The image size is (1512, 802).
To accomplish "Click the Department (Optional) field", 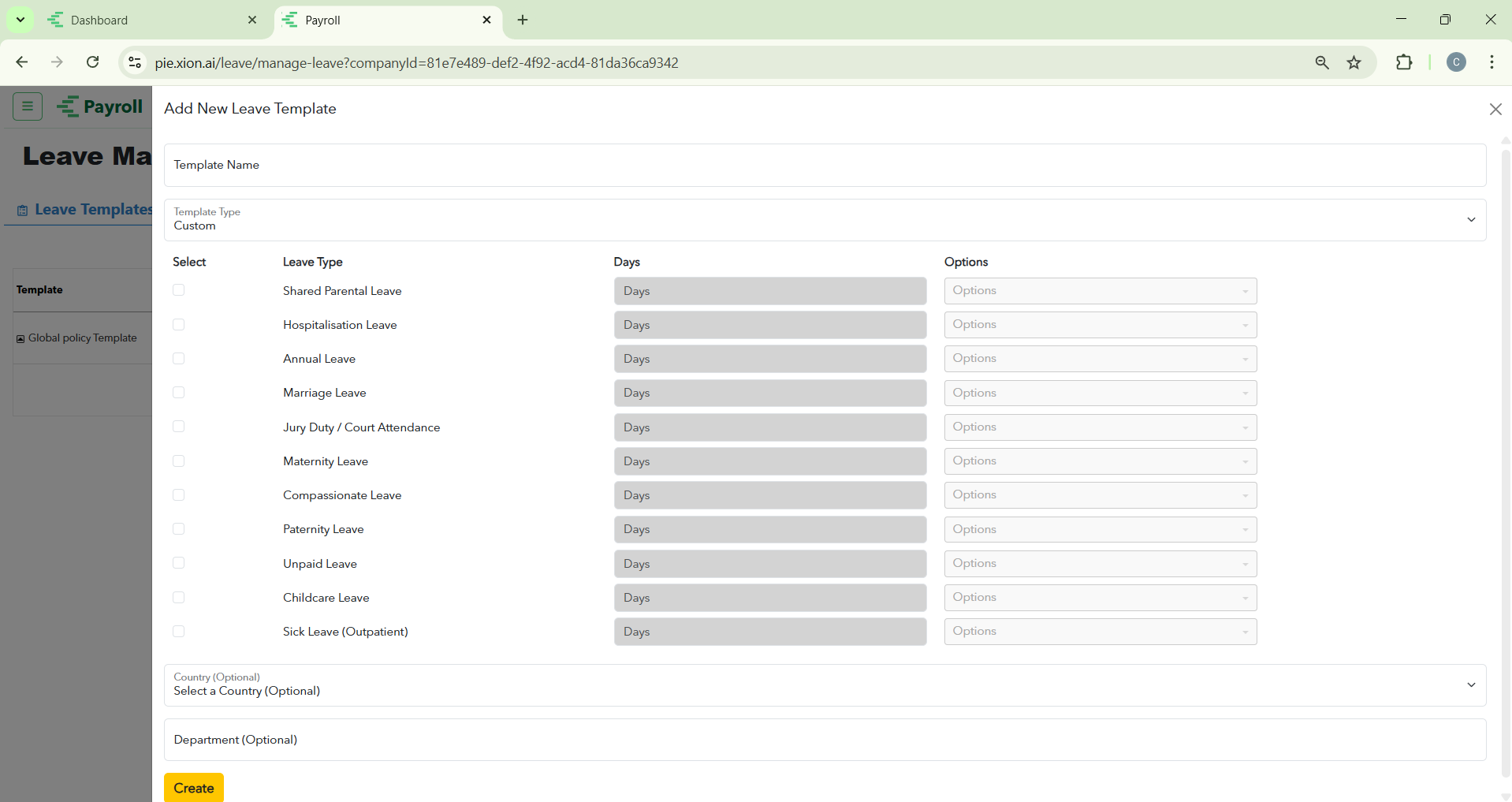I will pyautogui.click(x=824, y=740).
